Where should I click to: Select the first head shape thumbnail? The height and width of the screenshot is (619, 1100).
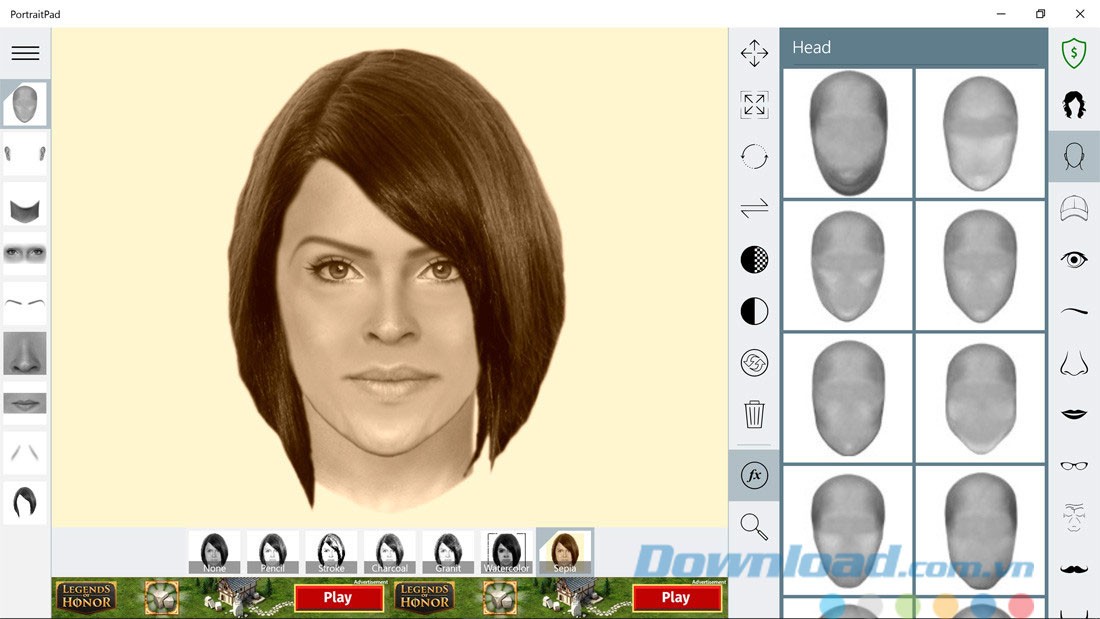coord(847,133)
